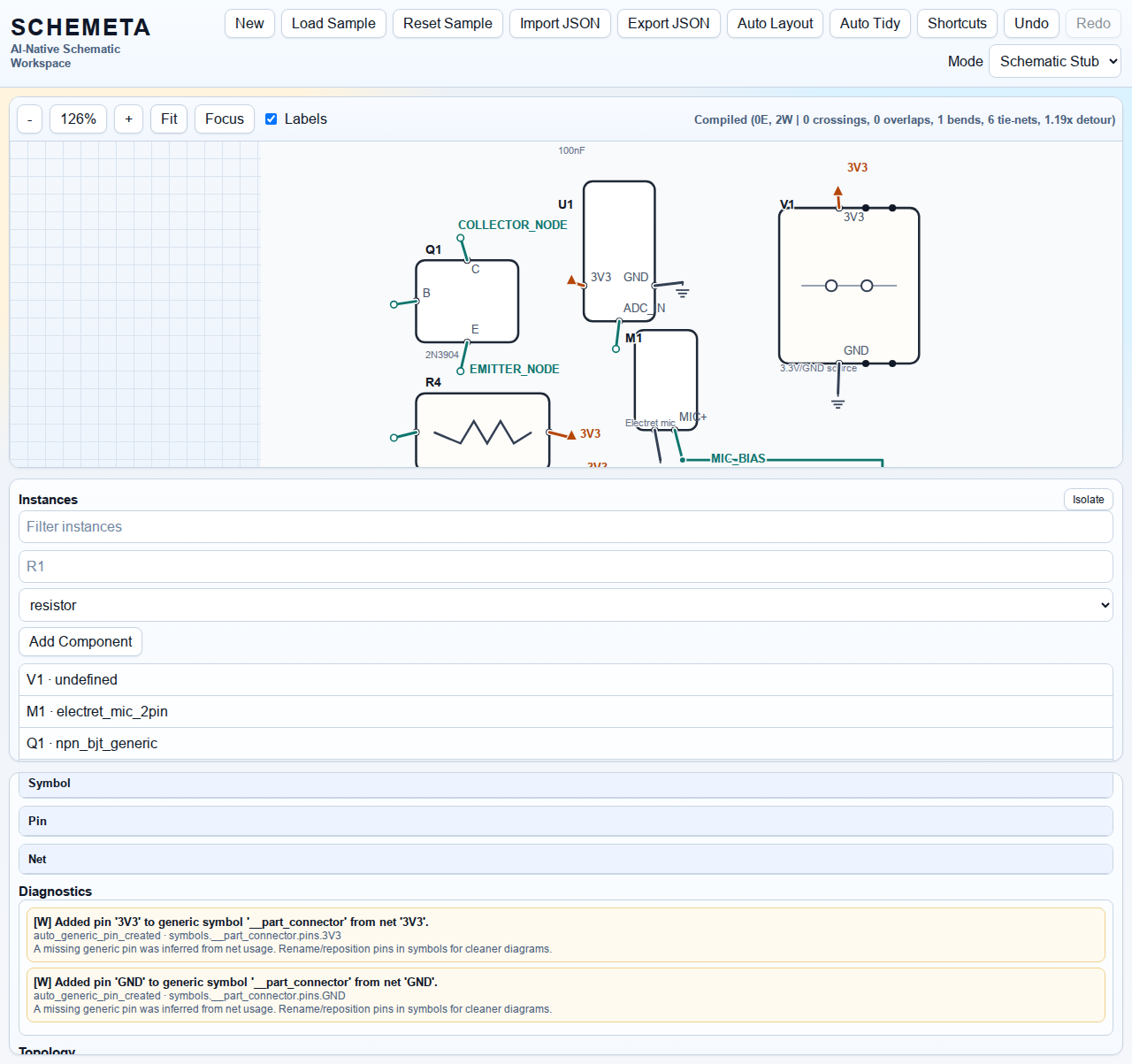The height and width of the screenshot is (1064, 1132).
Task: Expand the Net section
Action: click(x=565, y=860)
